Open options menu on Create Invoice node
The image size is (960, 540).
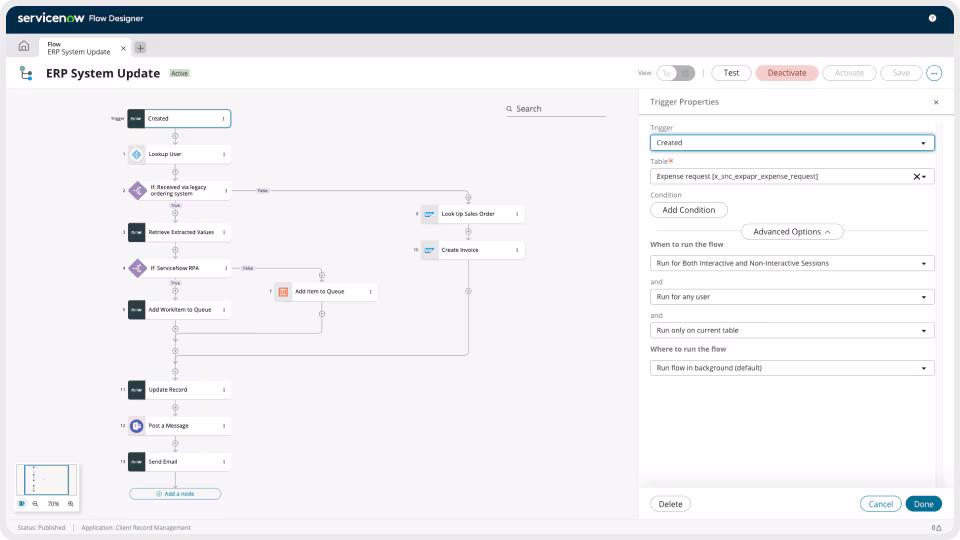pyautogui.click(x=517, y=250)
